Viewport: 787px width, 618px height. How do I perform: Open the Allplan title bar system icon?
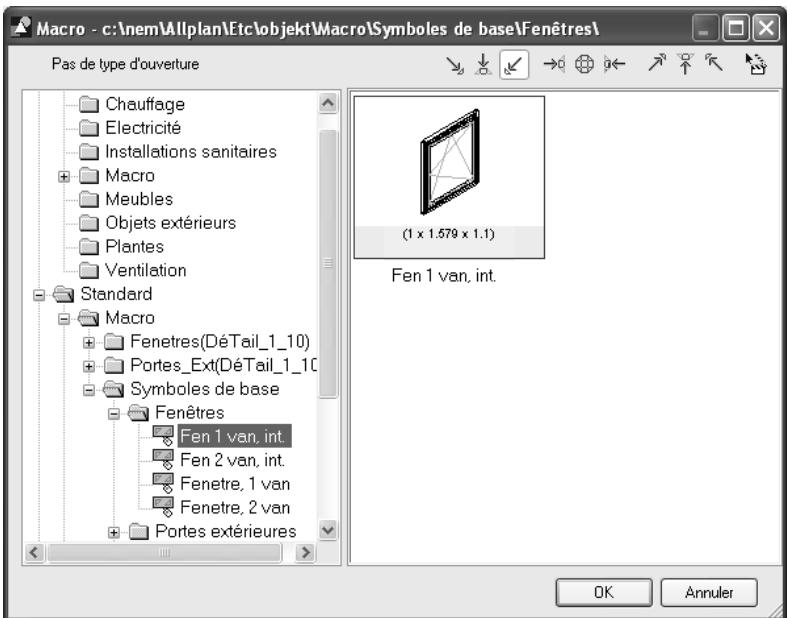(21, 28)
